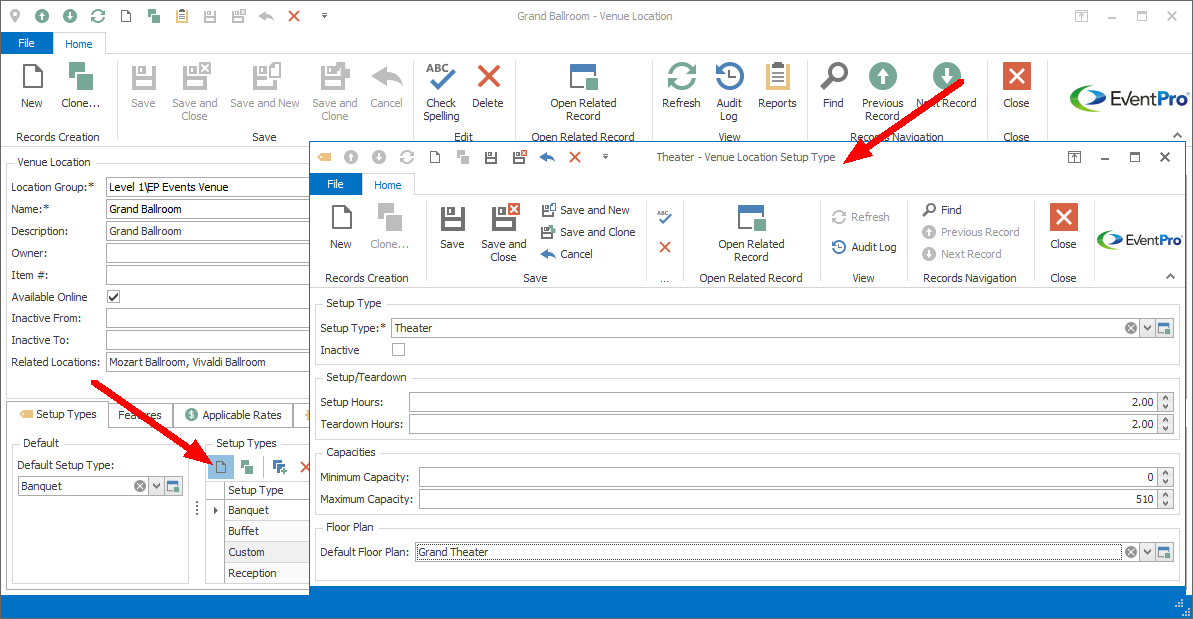The height and width of the screenshot is (619, 1193).
Task: Collapse Grand Ballroom window ribbon chevron
Action: click(x=1177, y=135)
